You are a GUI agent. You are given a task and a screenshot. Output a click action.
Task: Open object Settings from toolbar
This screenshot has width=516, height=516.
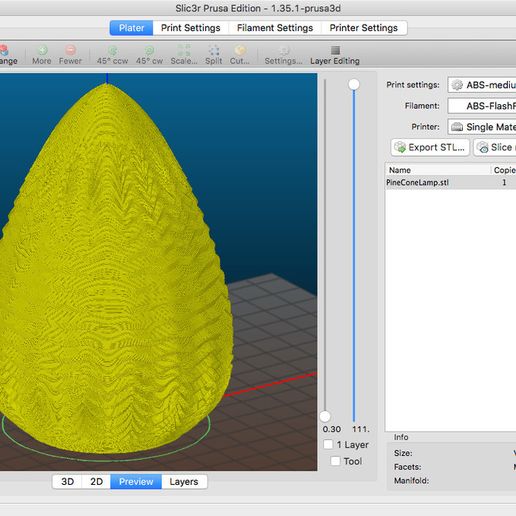coord(283,55)
